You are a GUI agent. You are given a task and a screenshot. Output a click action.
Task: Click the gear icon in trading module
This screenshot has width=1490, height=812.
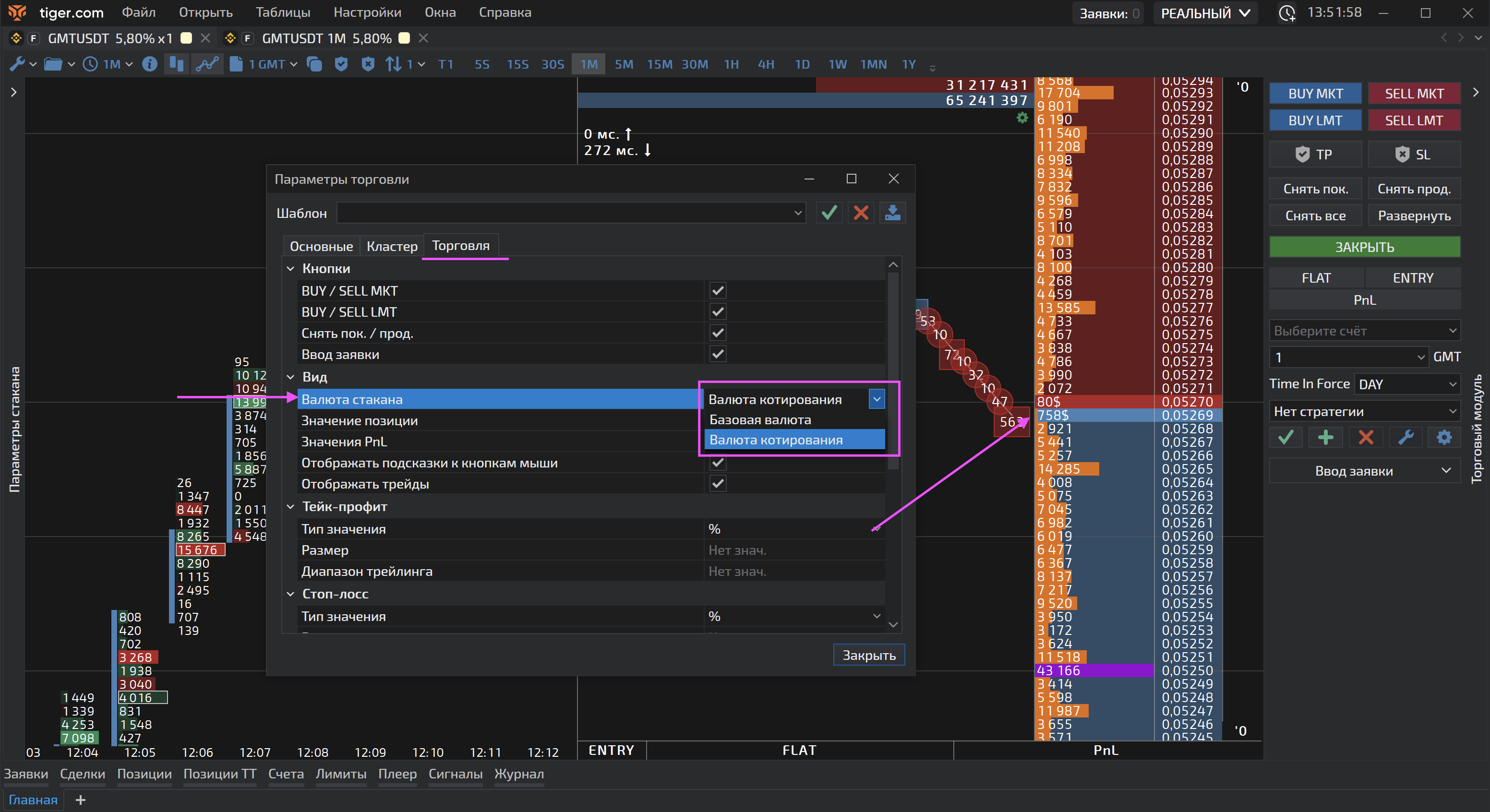point(1444,438)
